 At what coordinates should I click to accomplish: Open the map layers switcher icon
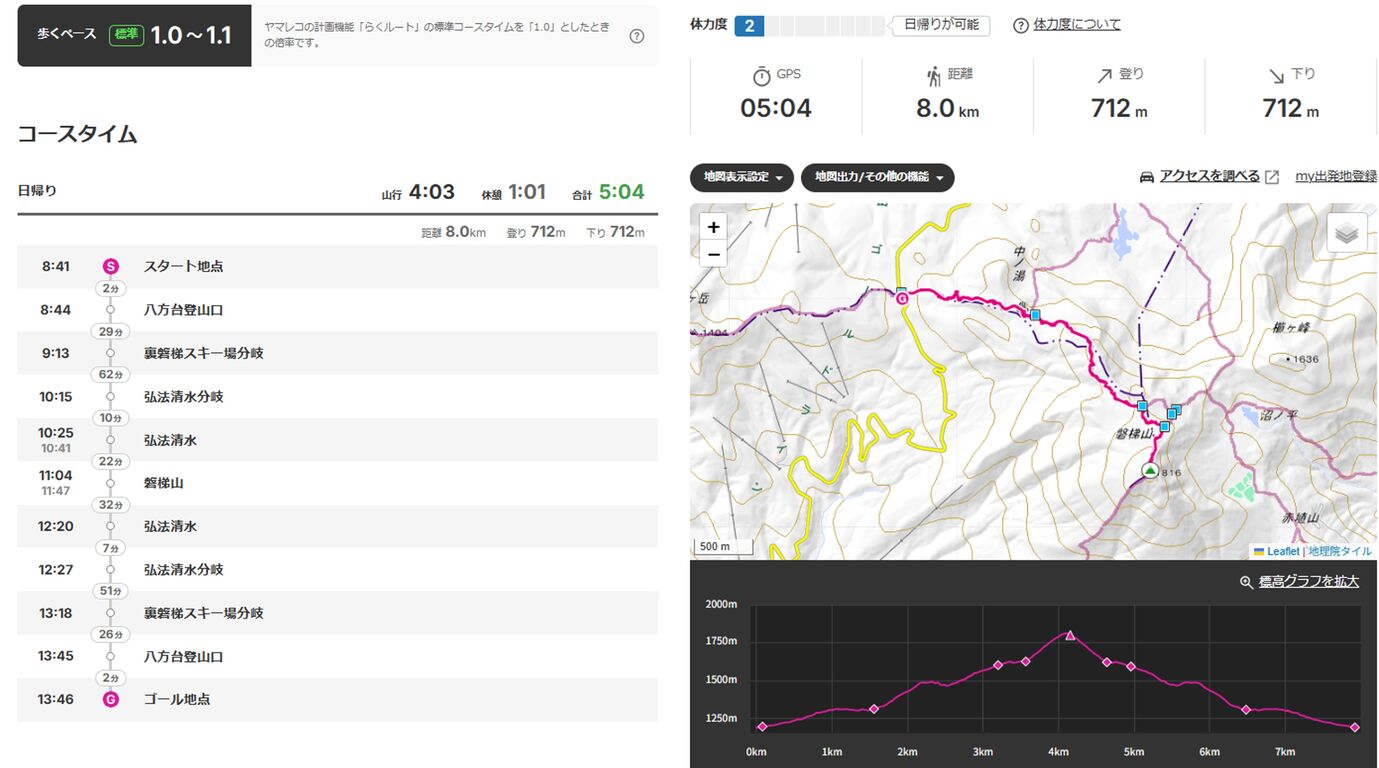[1346, 233]
